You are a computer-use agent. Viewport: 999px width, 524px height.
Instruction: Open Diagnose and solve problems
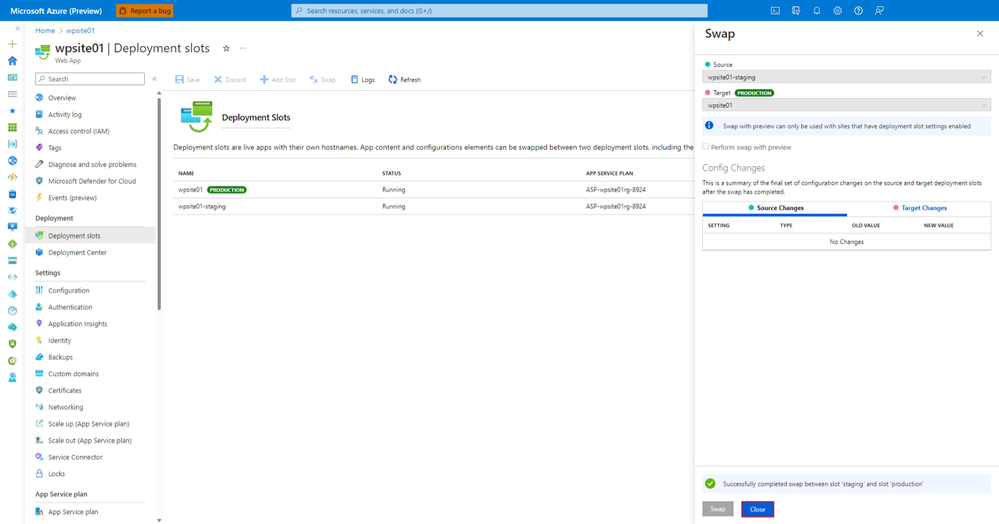point(90,164)
